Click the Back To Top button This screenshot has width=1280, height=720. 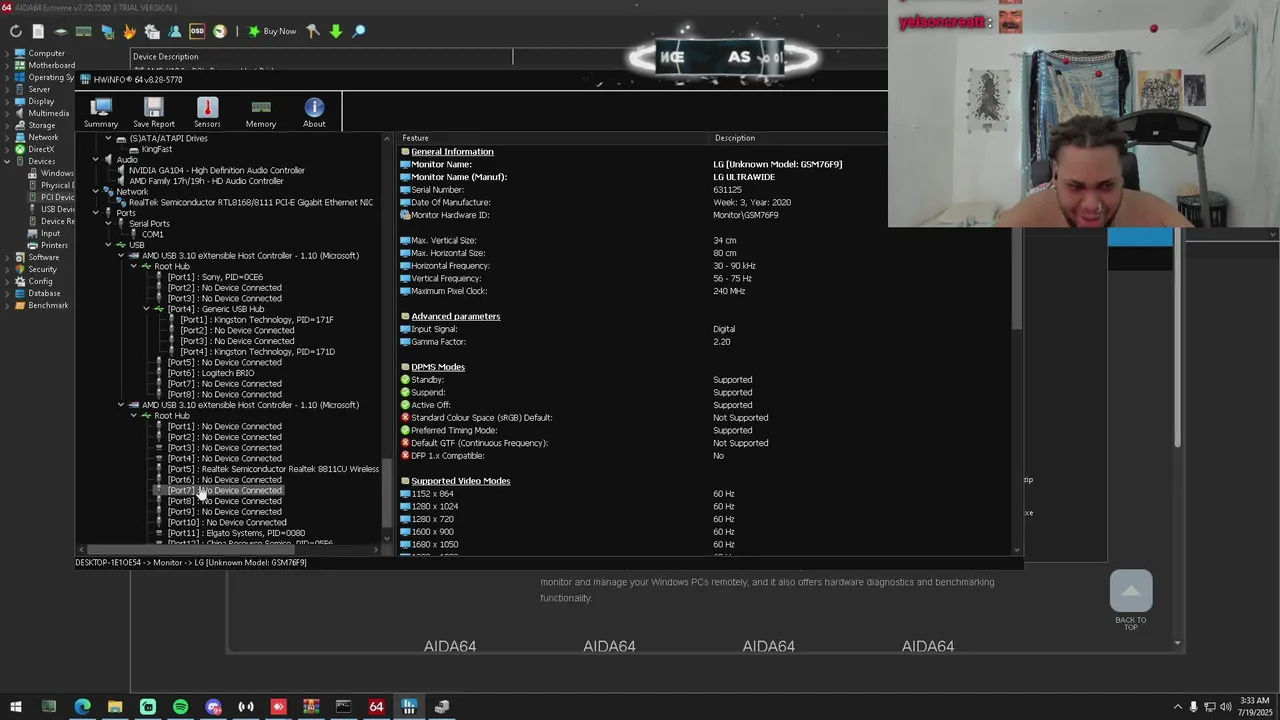click(x=1131, y=600)
